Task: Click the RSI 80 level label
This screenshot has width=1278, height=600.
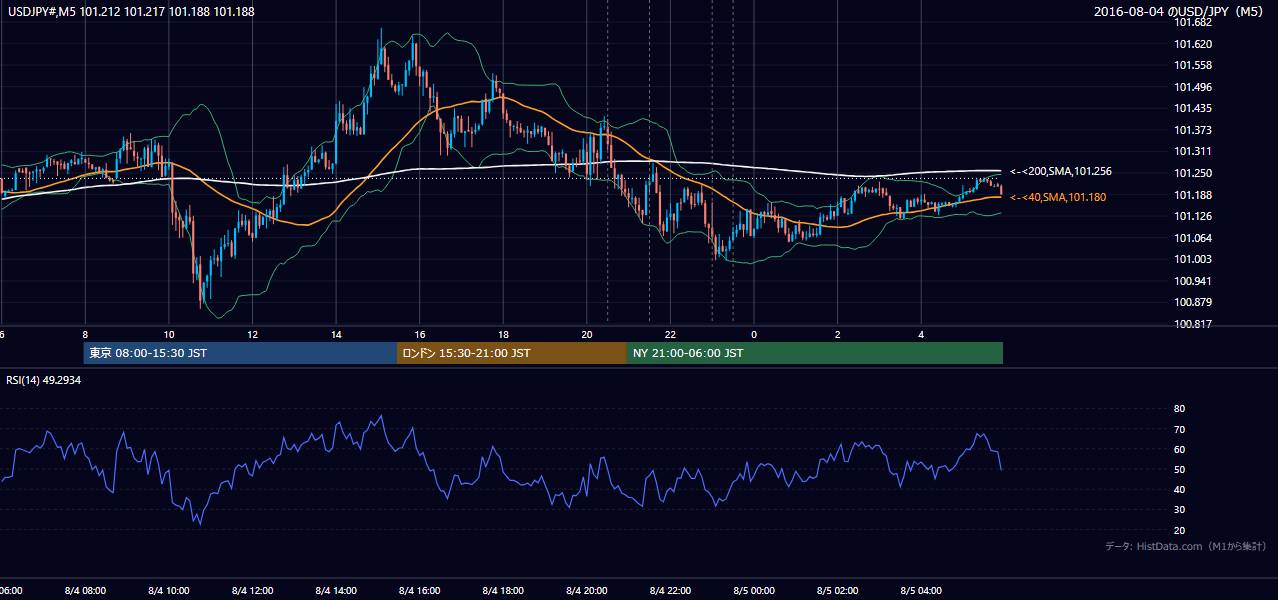Action: pyautogui.click(x=1179, y=409)
